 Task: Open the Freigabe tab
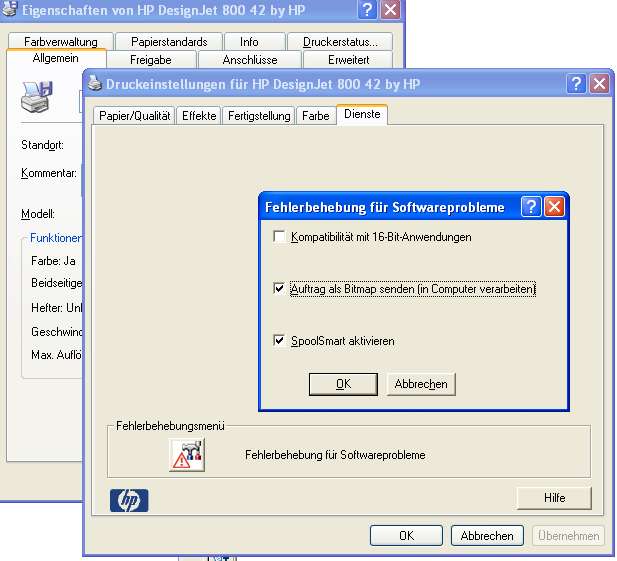(151, 60)
